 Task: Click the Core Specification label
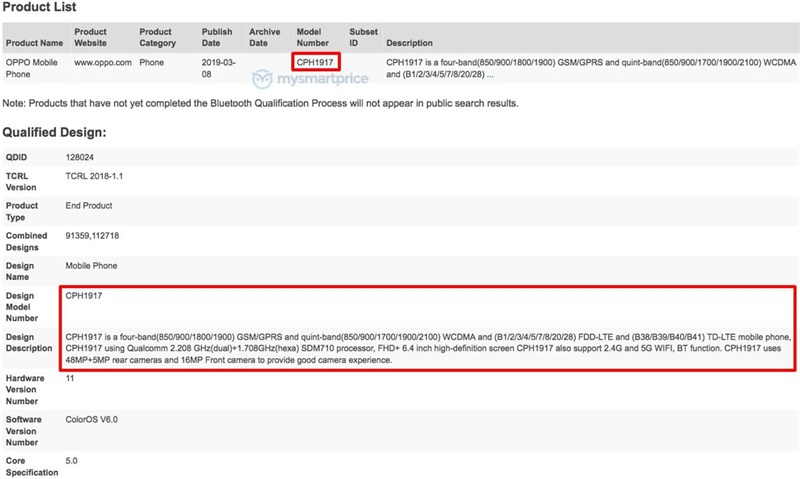pyautogui.click(x=32, y=467)
